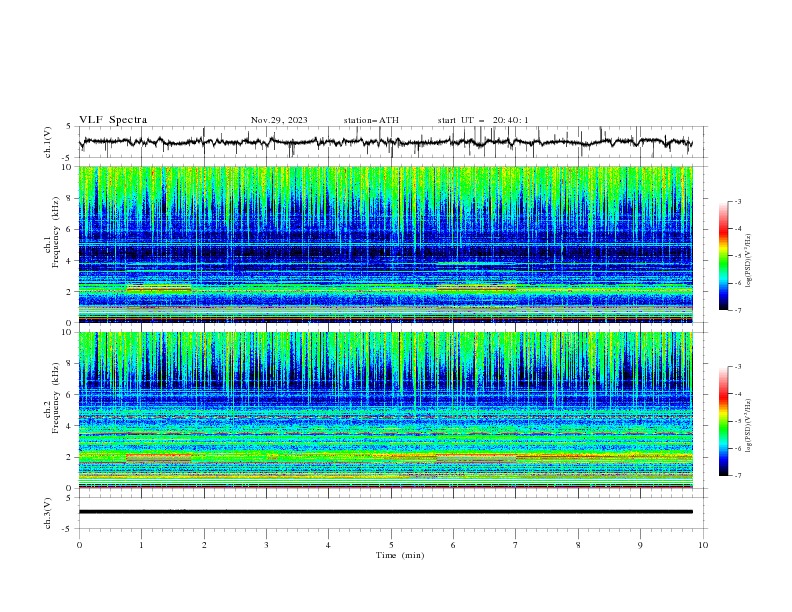Screen dimensions: 792x612
Task: Click the '-3' value on upper colorbar
Action: (x=737, y=201)
